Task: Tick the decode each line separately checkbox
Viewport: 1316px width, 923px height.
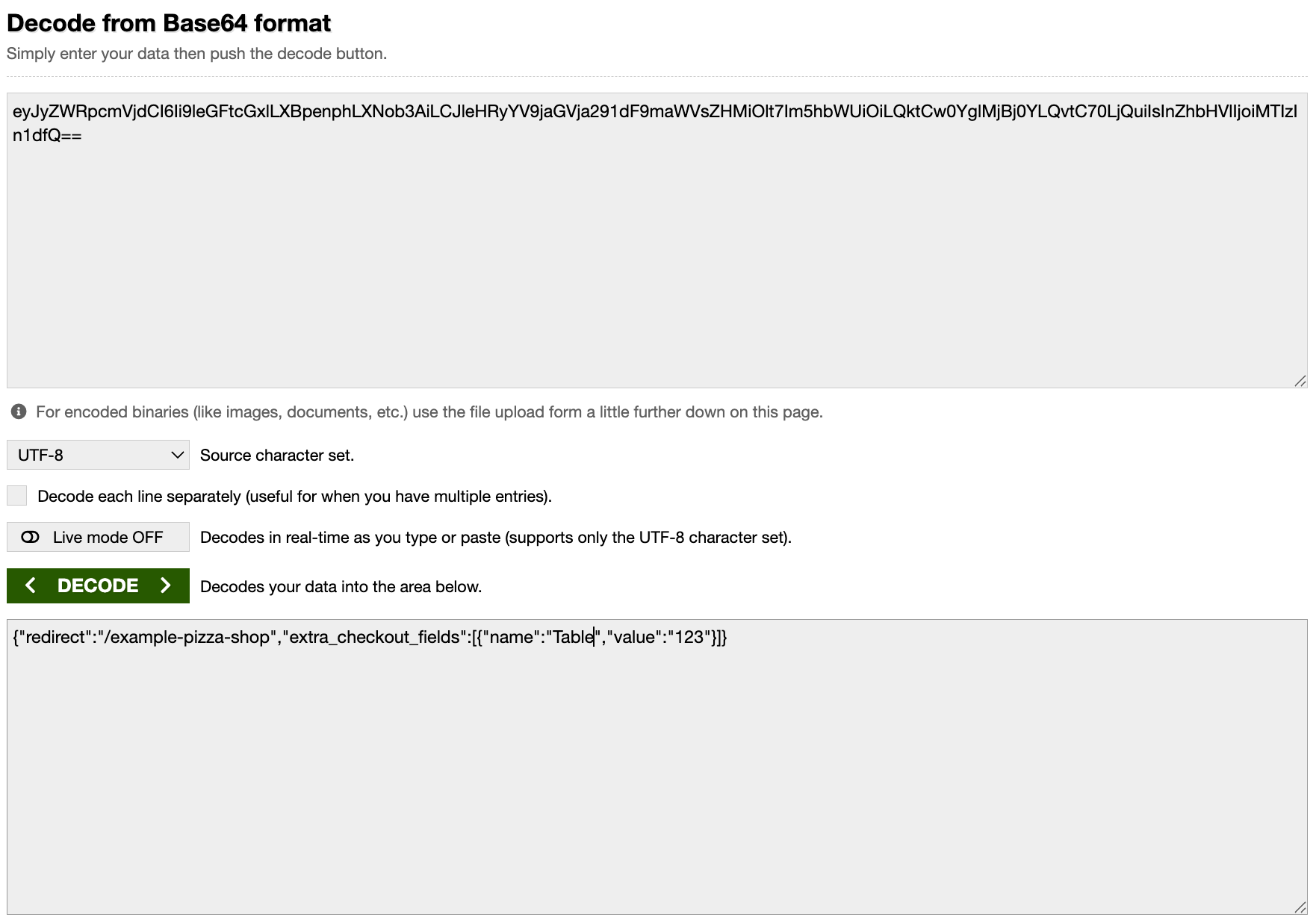Action: tap(17, 496)
